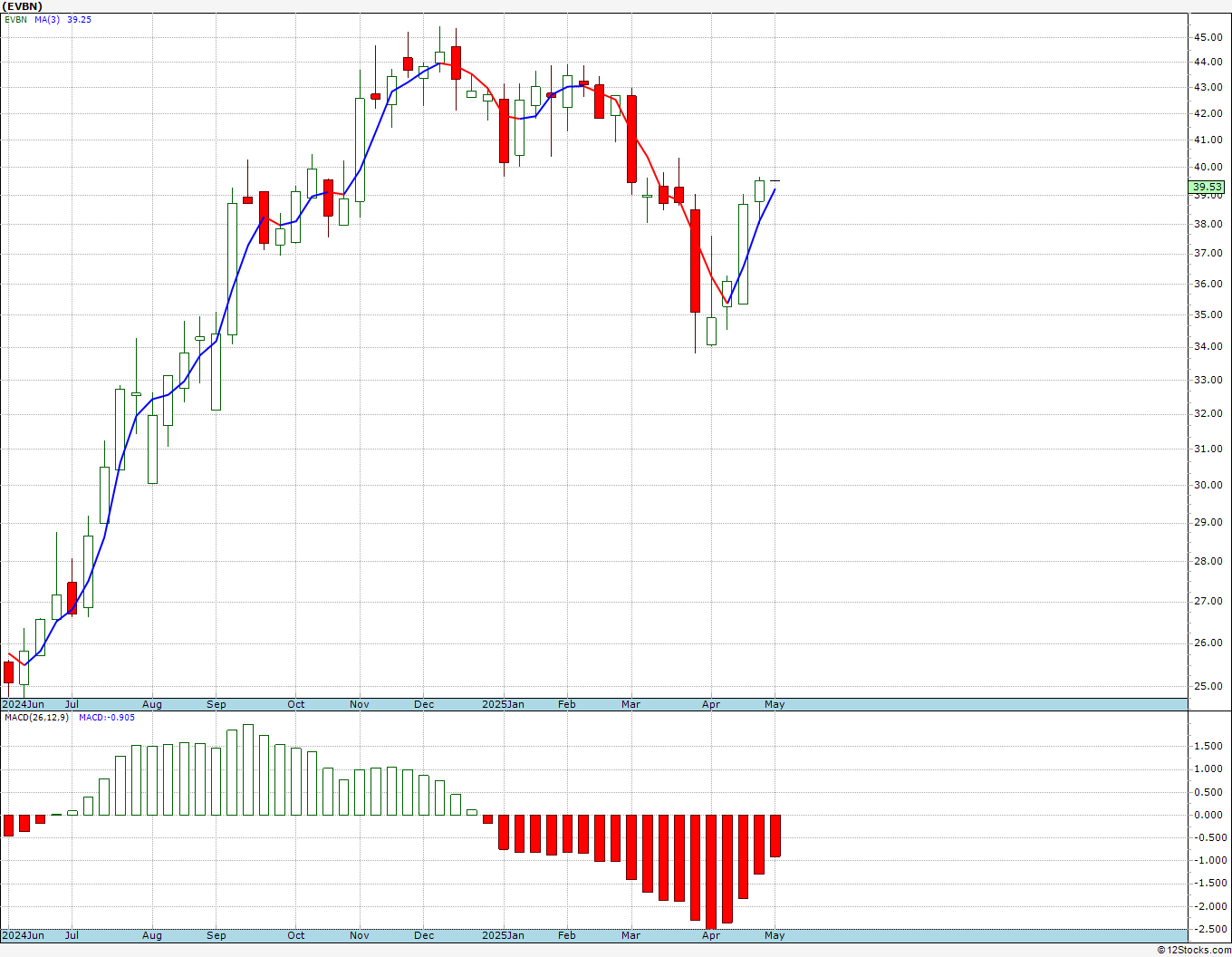Click the 30.00 price axis label
Image resolution: width=1232 pixels, height=957 pixels.
pyautogui.click(x=1208, y=485)
